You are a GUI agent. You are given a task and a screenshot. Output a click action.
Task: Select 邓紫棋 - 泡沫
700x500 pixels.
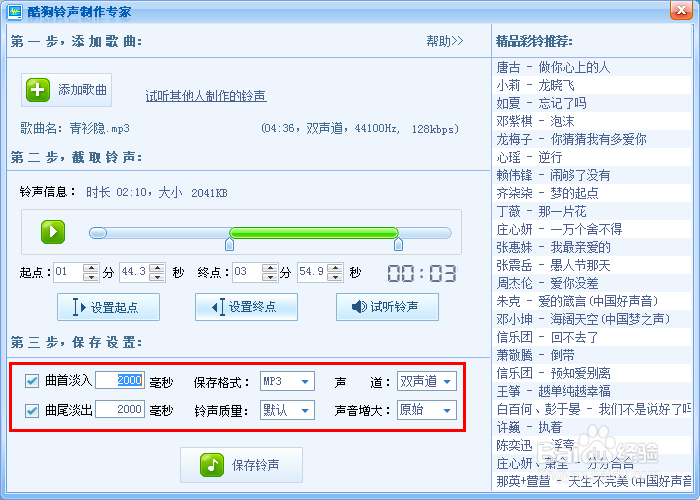[592, 121]
